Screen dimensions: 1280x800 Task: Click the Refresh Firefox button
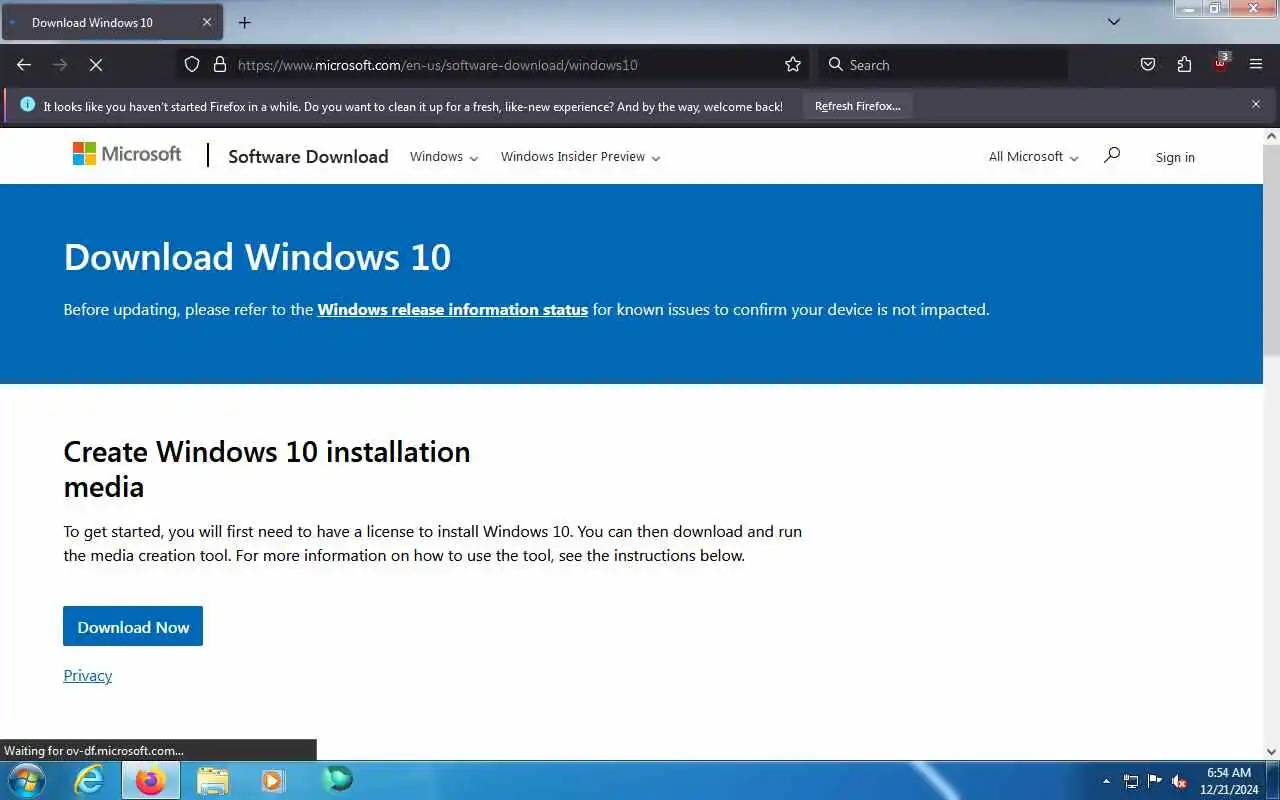857,106
